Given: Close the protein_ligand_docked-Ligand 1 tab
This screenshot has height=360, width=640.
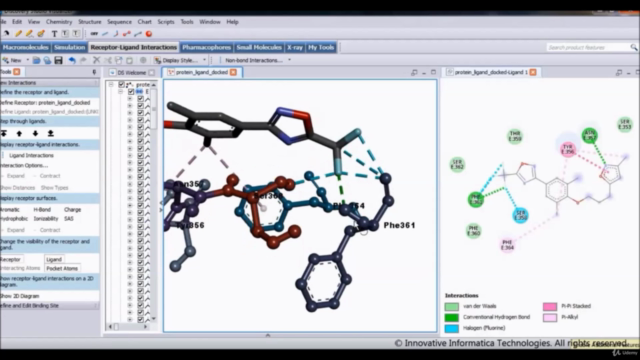Looking at the screenshot, I should click(533, 72).
